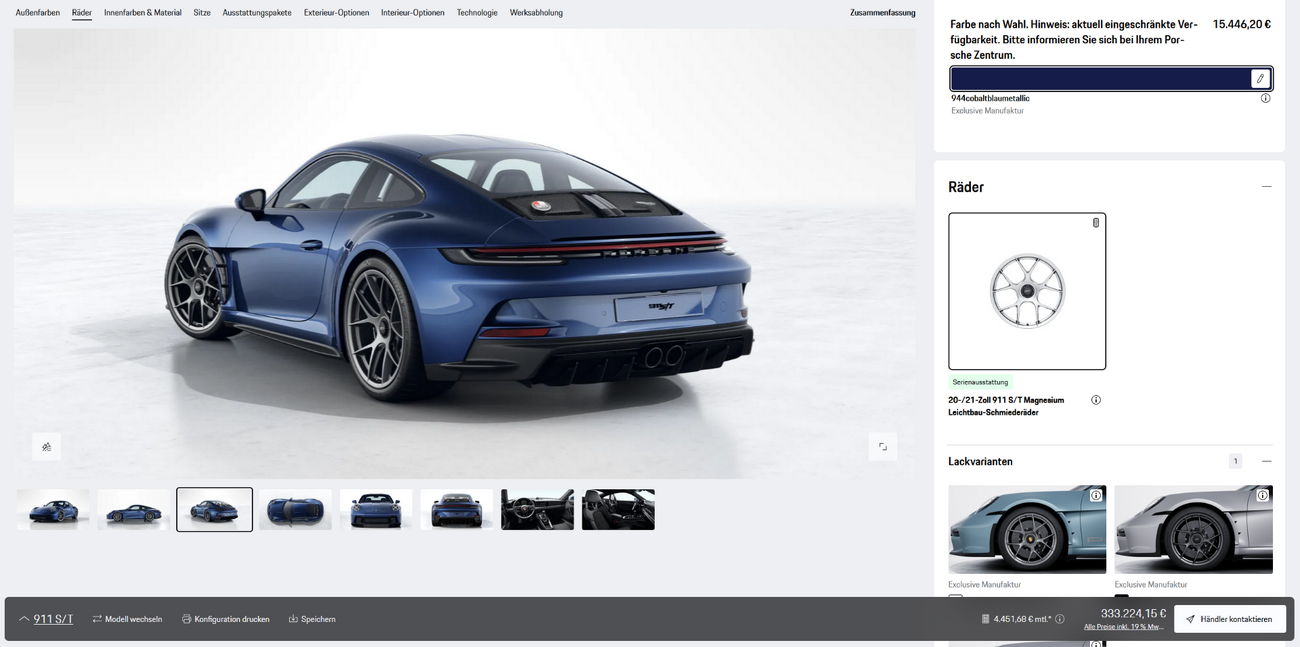Select silver Exclusive Manufaktur paint variant
This screenshot has width=1300, height=647.
(x=1193, y=529)
